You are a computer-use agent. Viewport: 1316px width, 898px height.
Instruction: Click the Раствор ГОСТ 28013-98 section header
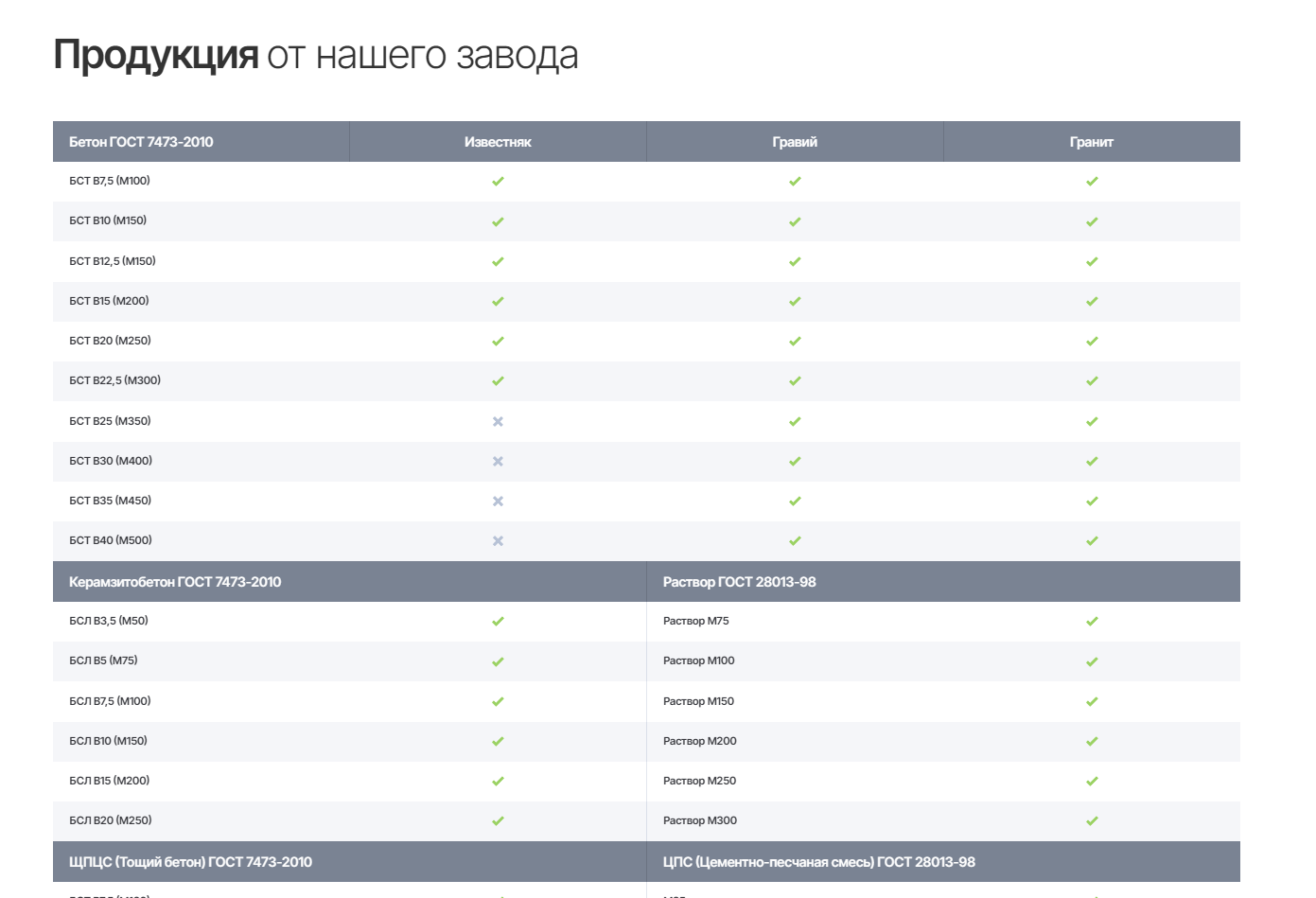(x=739, y=582)
